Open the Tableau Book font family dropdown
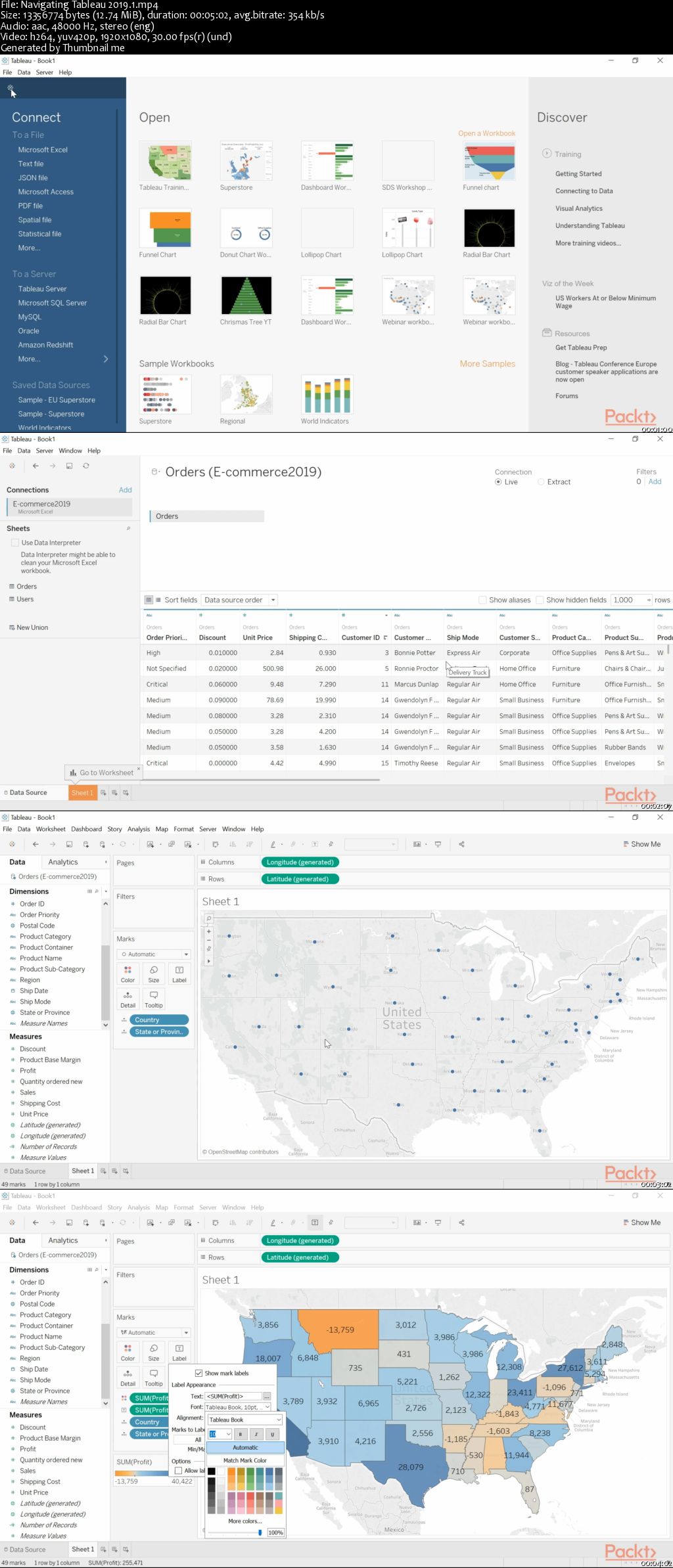 point(245,1420)
